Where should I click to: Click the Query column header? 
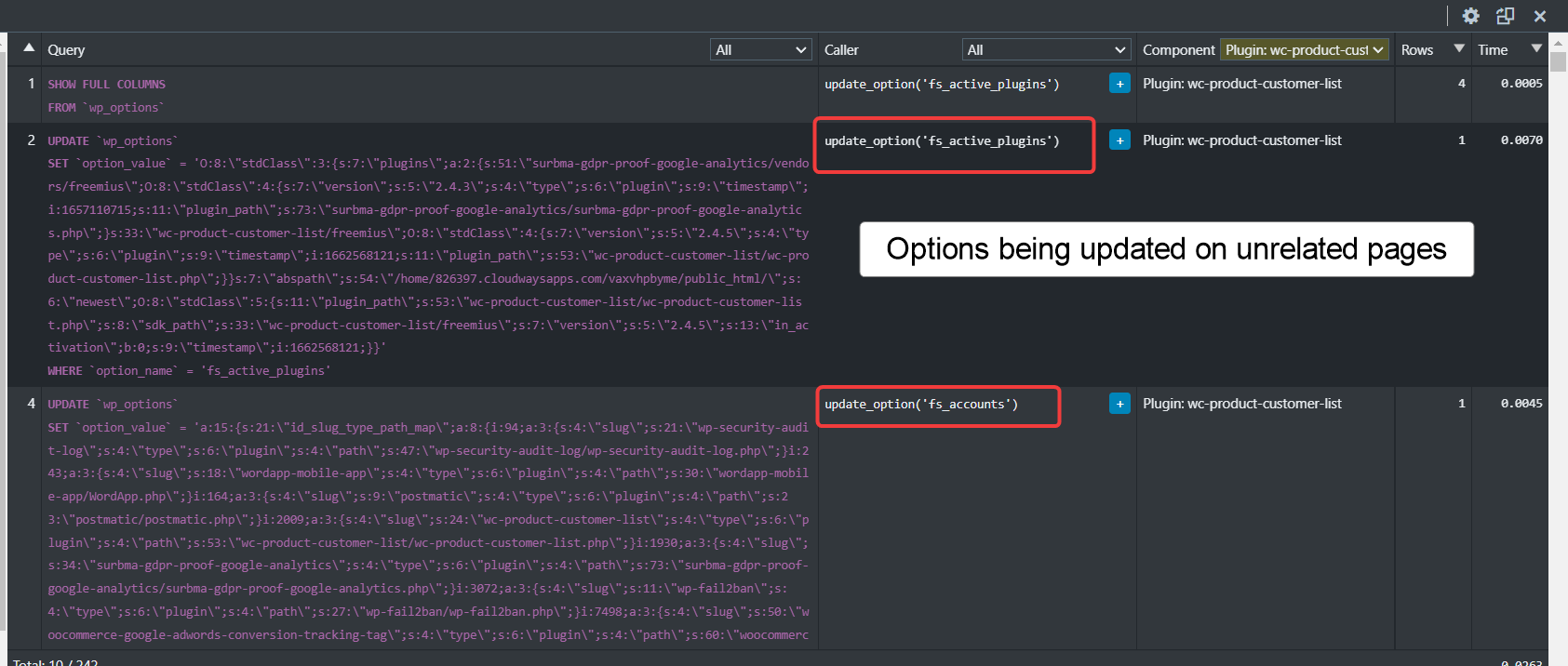[x=66, y=50]
